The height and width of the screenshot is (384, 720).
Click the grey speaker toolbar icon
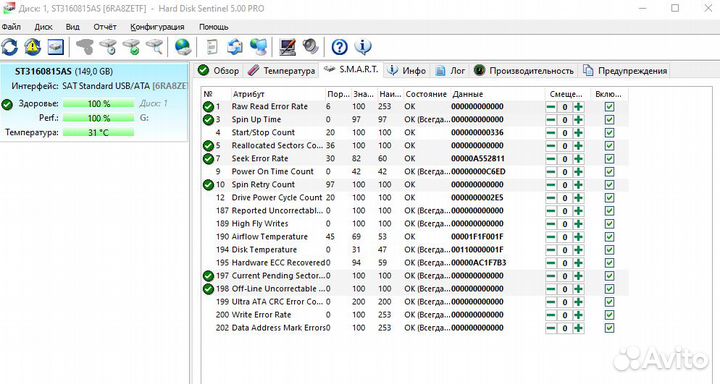point(311,47)
